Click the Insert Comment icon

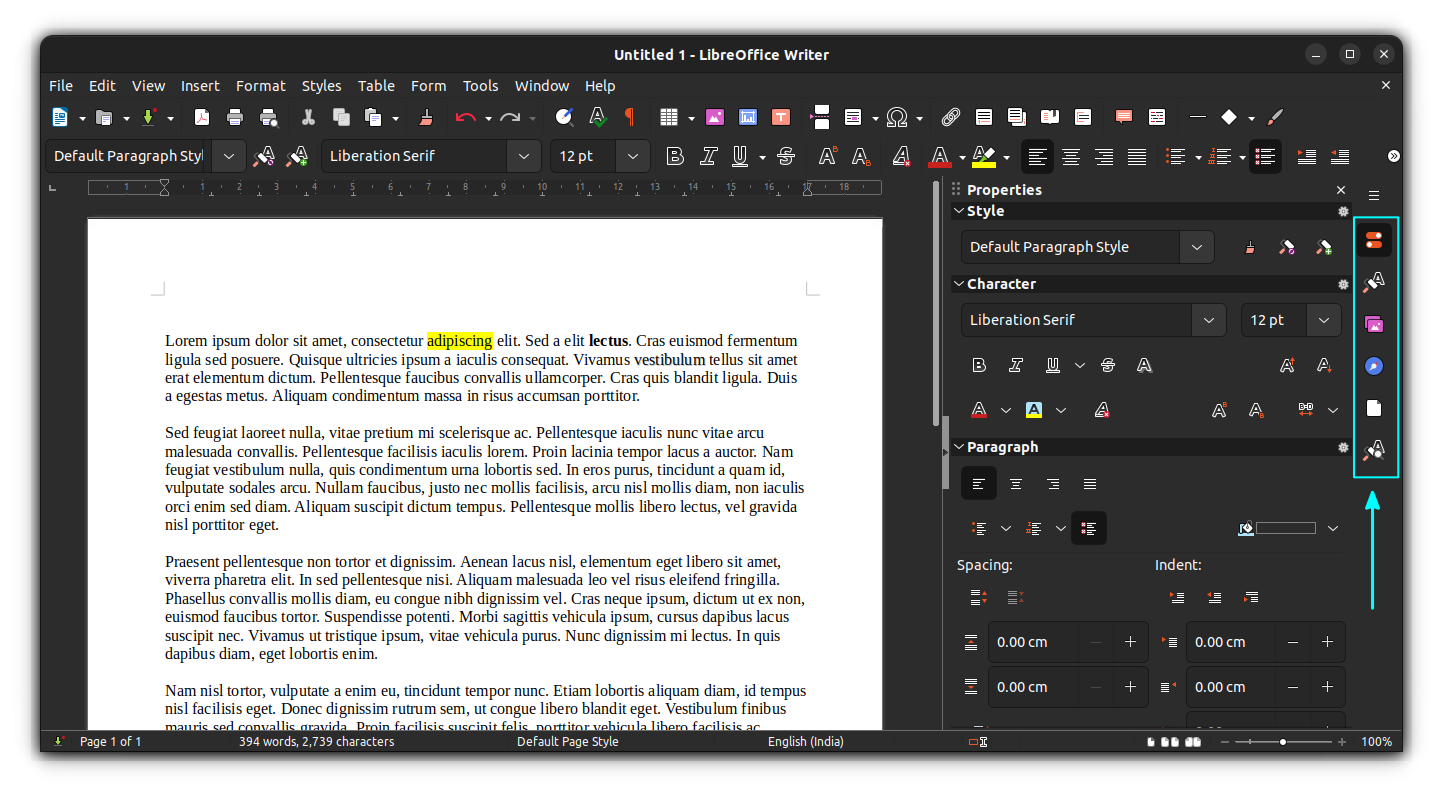(1123, 117)
